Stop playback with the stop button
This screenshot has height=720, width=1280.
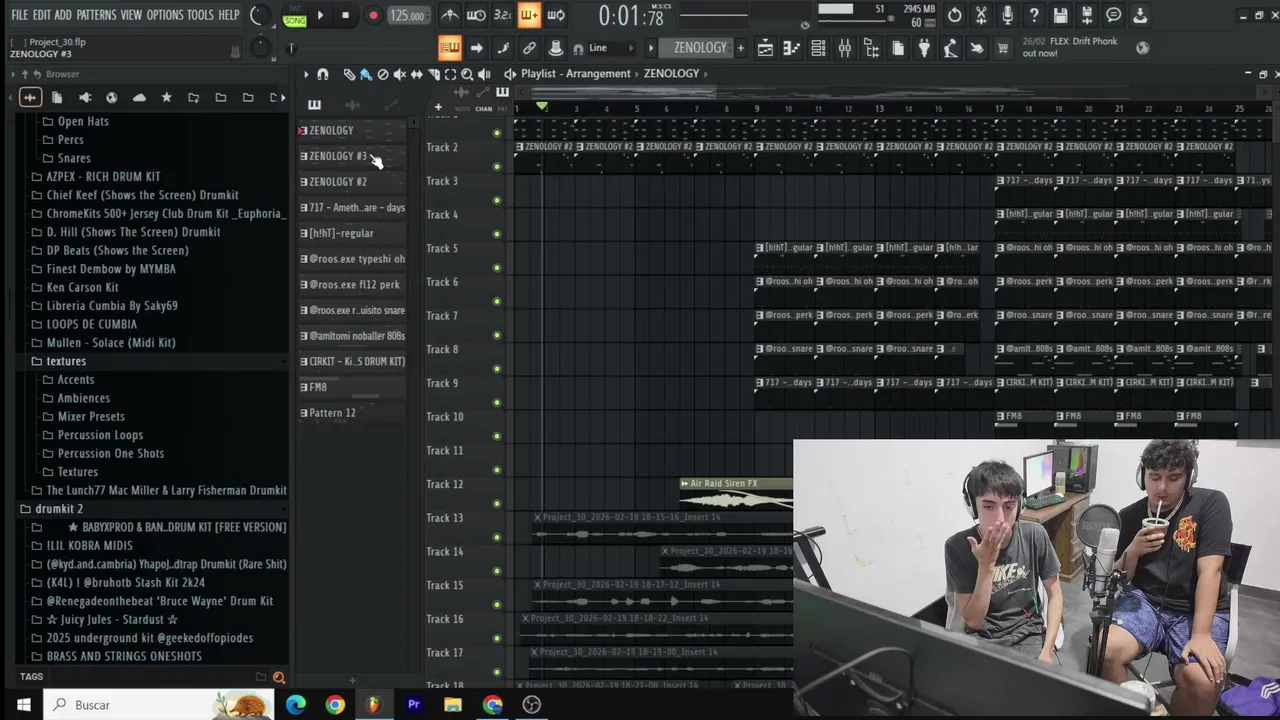click(x=345, y=15)
